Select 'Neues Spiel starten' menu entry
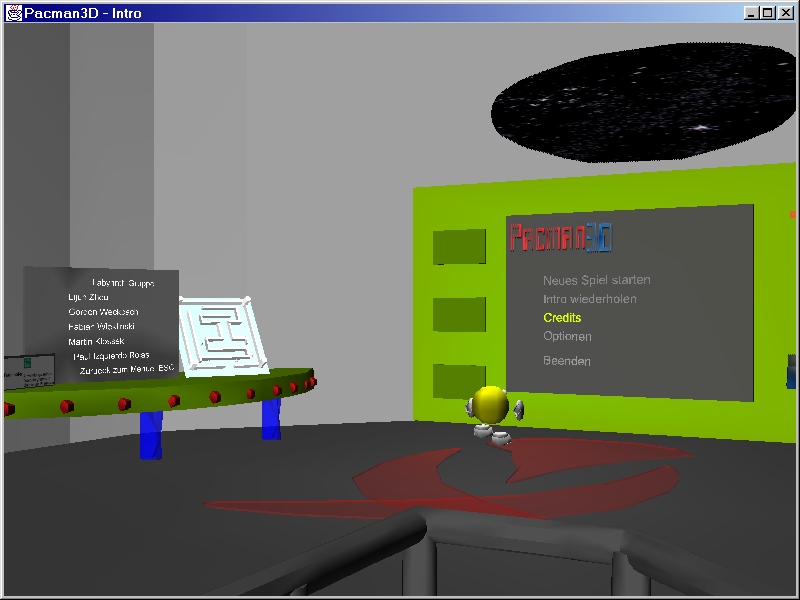 (597, 280)
